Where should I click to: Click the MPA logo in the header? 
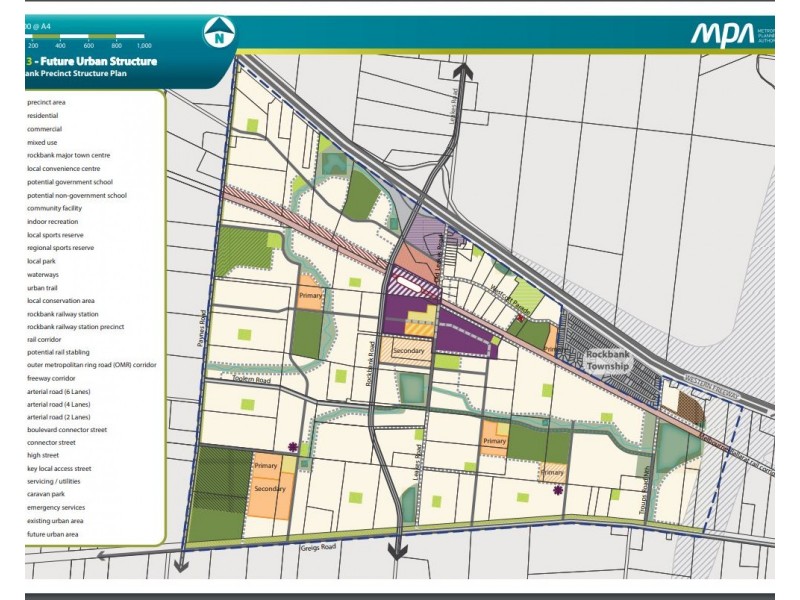[x=724, y=35]
